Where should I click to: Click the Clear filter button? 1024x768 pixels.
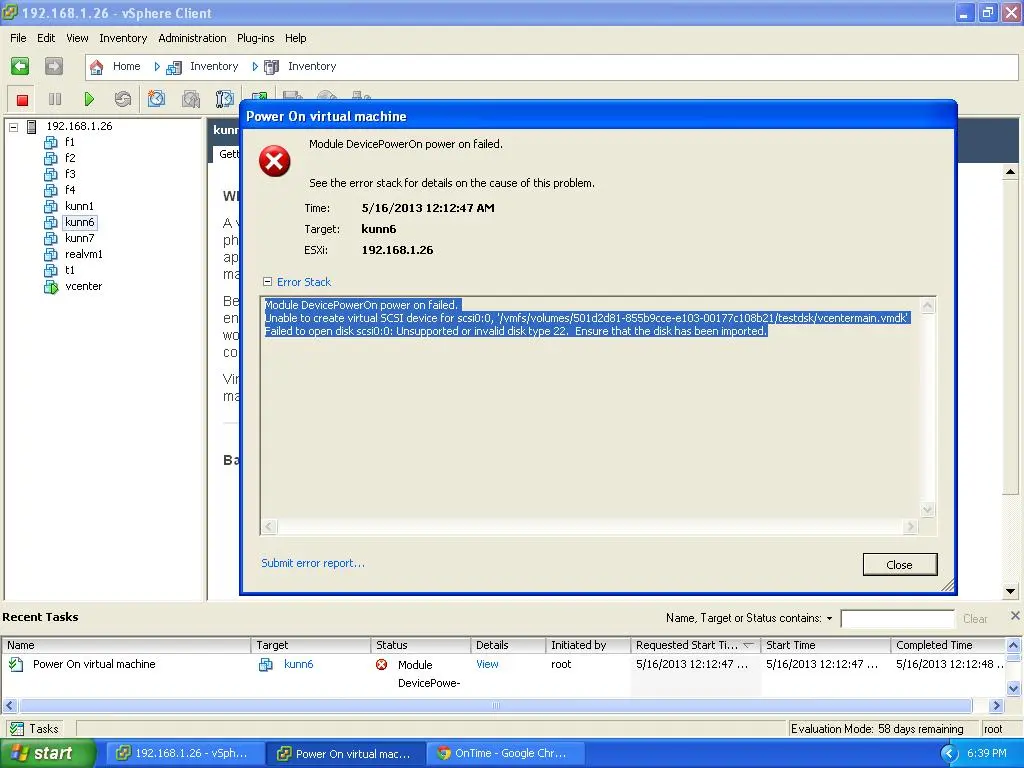[975, 618]
